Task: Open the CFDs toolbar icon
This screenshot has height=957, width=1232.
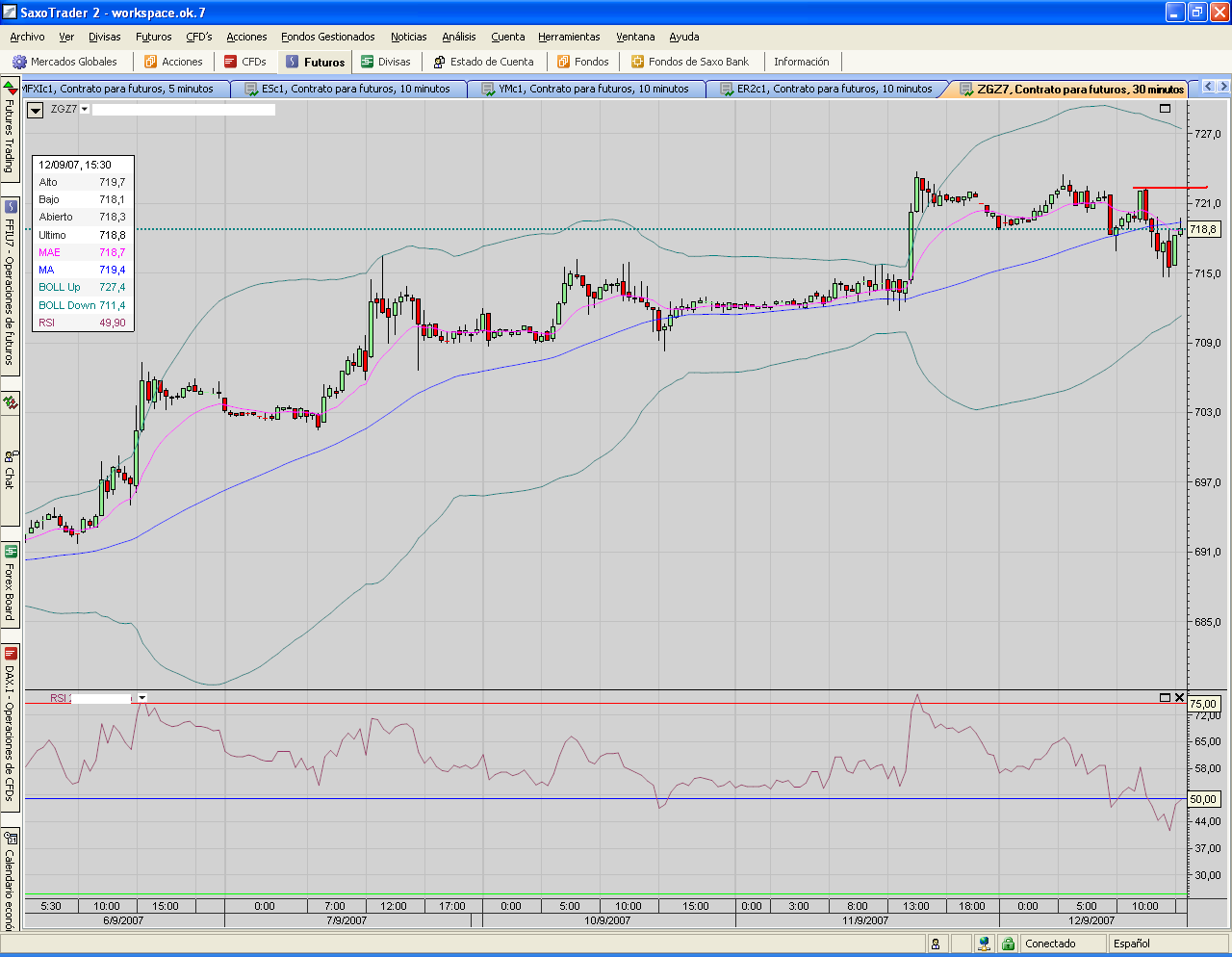Action: coord(230,62)
